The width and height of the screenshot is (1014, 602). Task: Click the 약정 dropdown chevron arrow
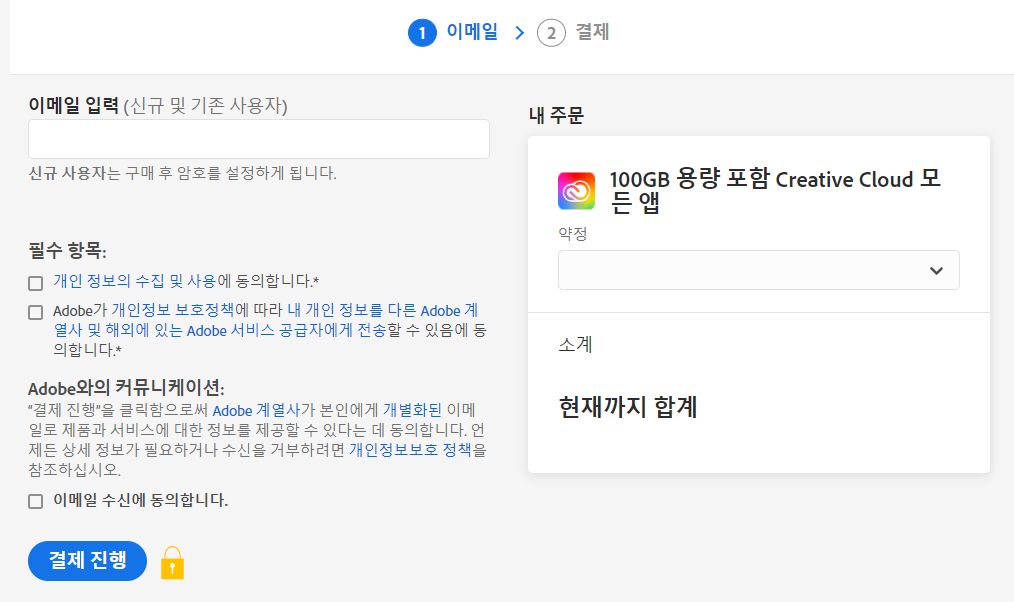(936, 270)
